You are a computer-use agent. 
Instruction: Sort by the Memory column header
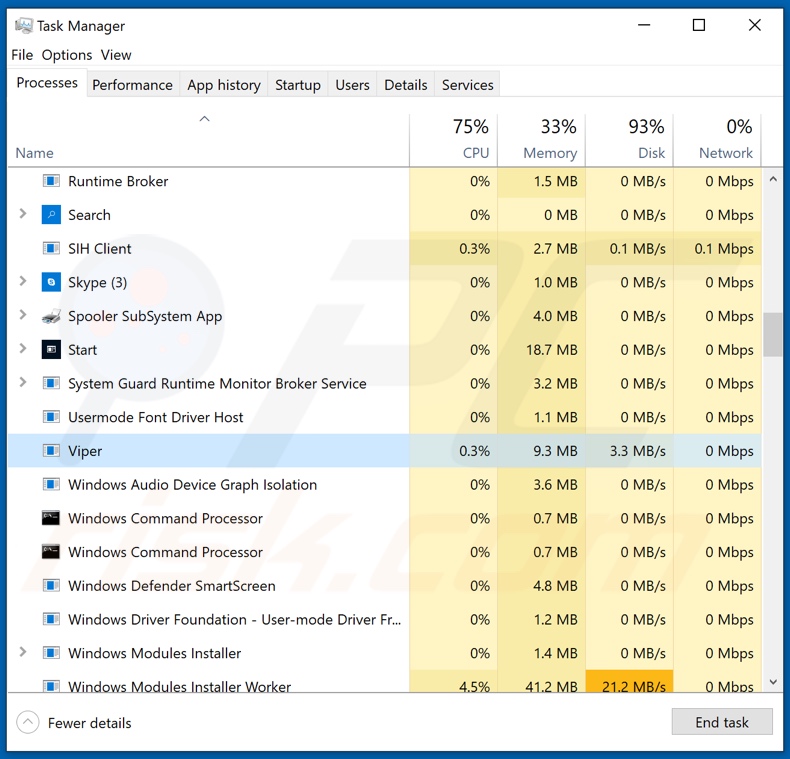click(x=542, y=141)
